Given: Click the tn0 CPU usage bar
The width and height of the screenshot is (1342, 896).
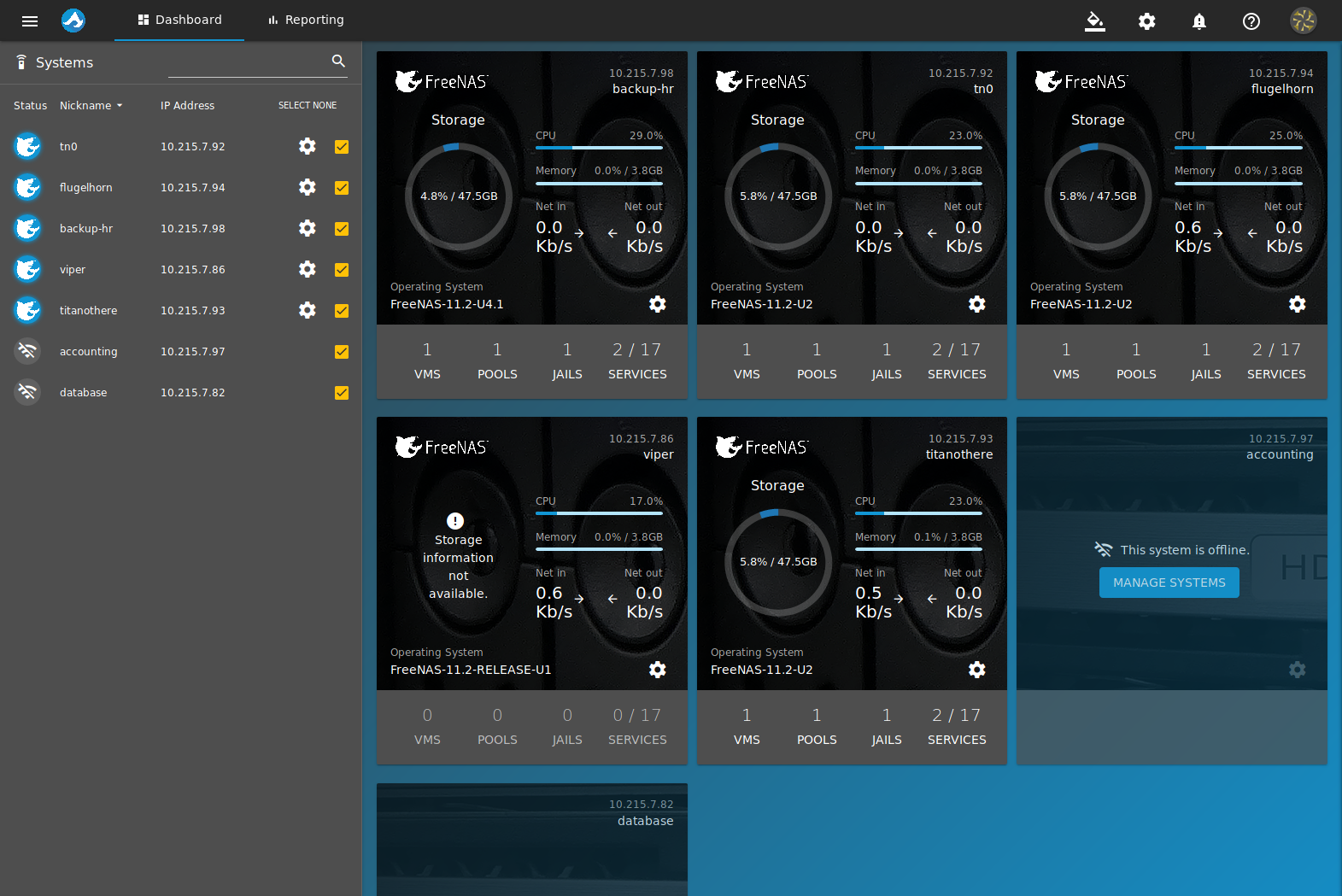Looking at the screenshot, I should tap(918, 148).
